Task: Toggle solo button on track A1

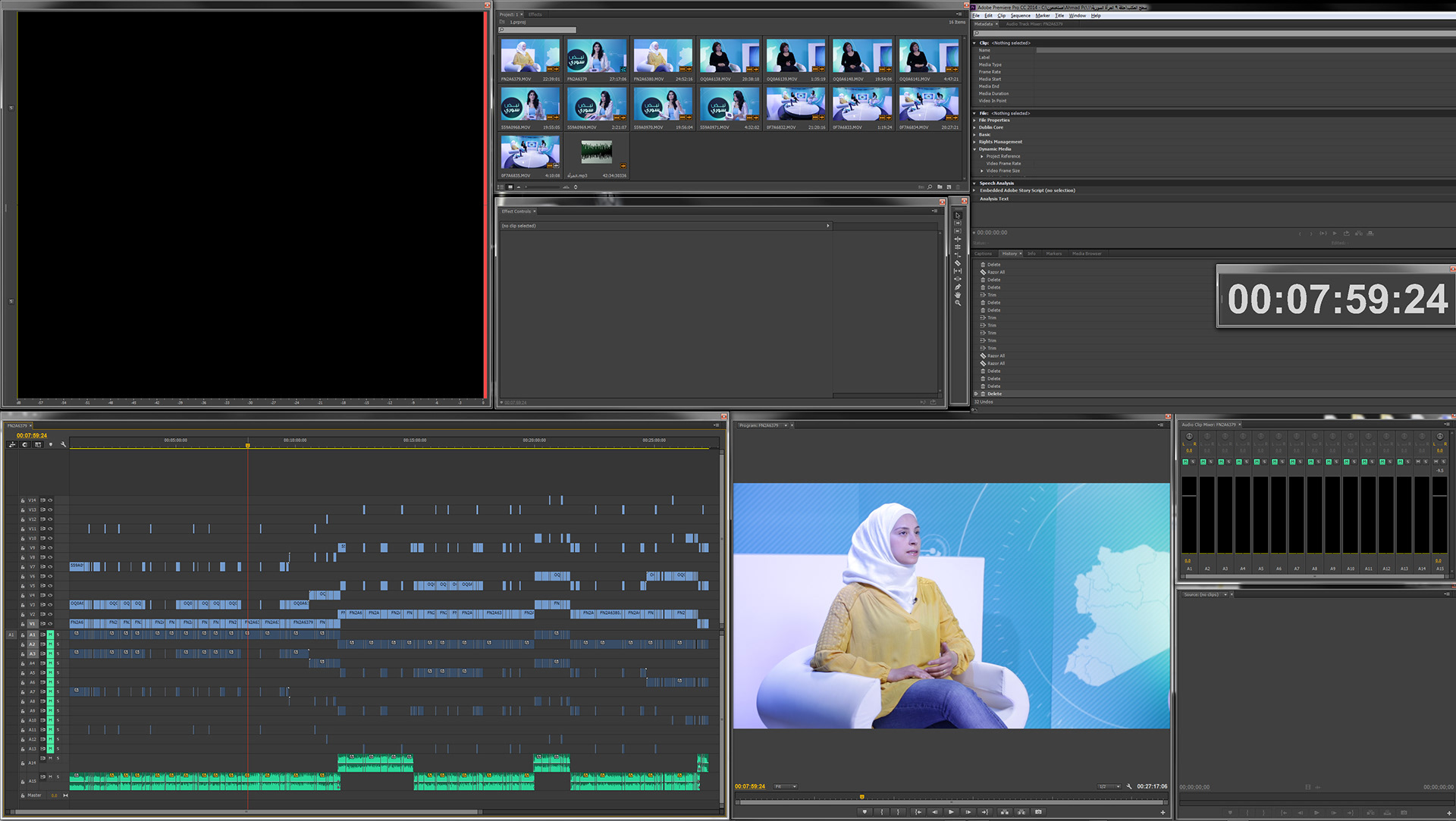Action: pyautogui.click(x=58, y=635)
